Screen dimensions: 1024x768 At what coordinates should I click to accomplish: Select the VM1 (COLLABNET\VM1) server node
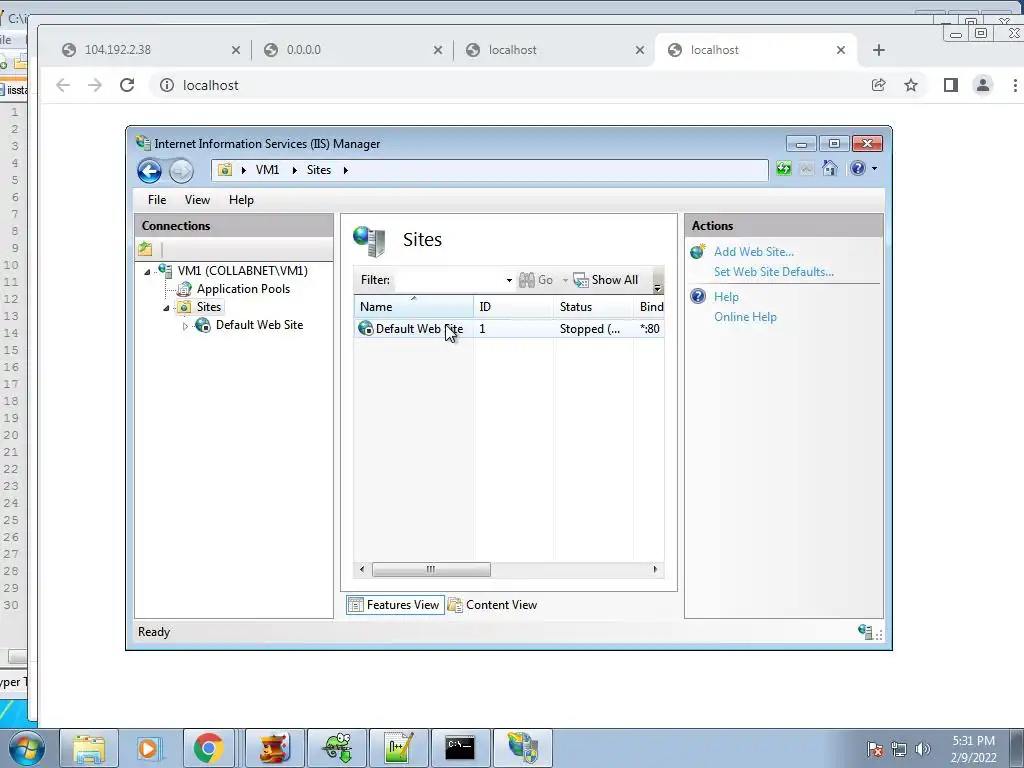[242, 270]
